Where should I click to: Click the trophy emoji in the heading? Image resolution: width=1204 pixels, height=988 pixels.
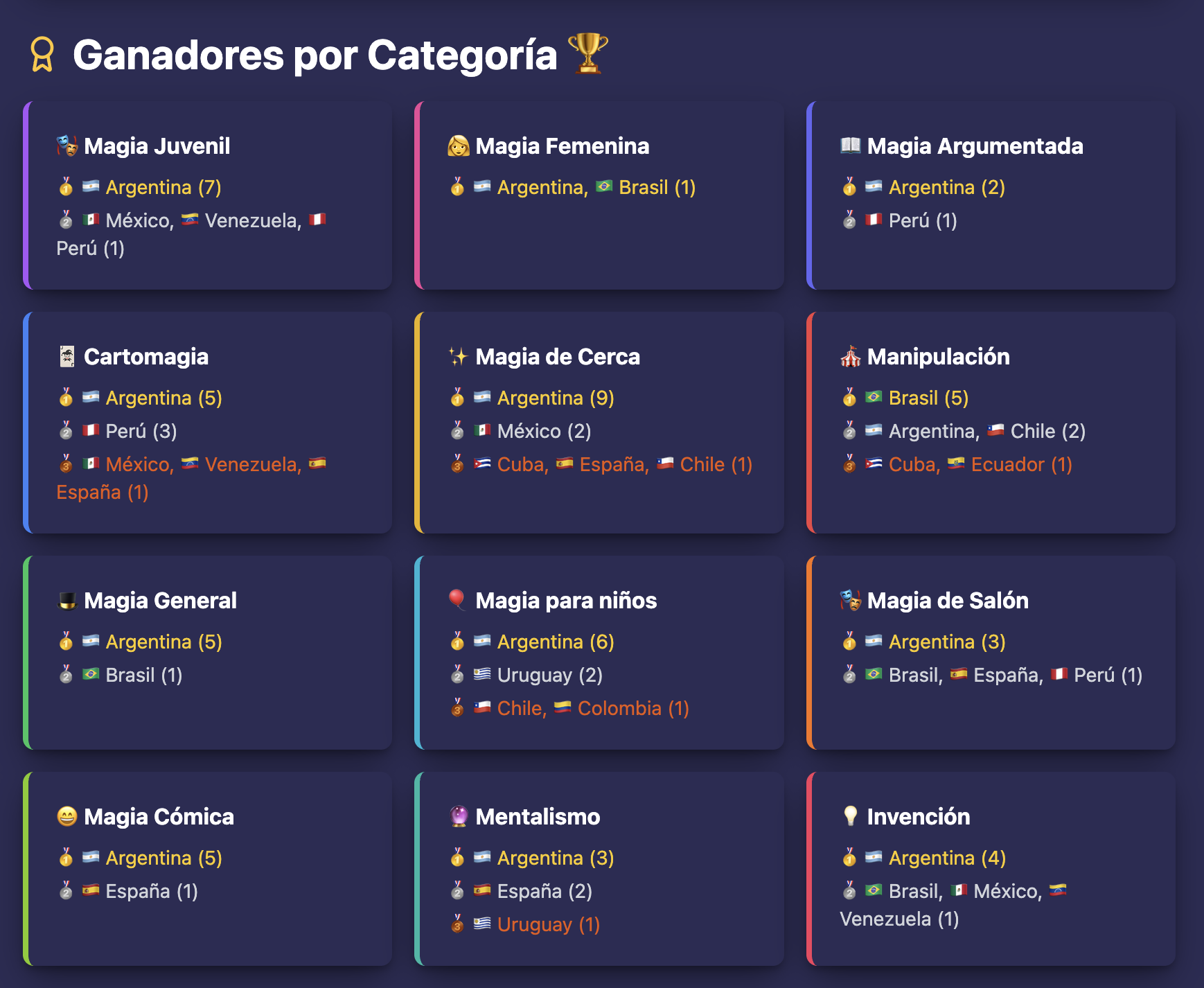587,53
